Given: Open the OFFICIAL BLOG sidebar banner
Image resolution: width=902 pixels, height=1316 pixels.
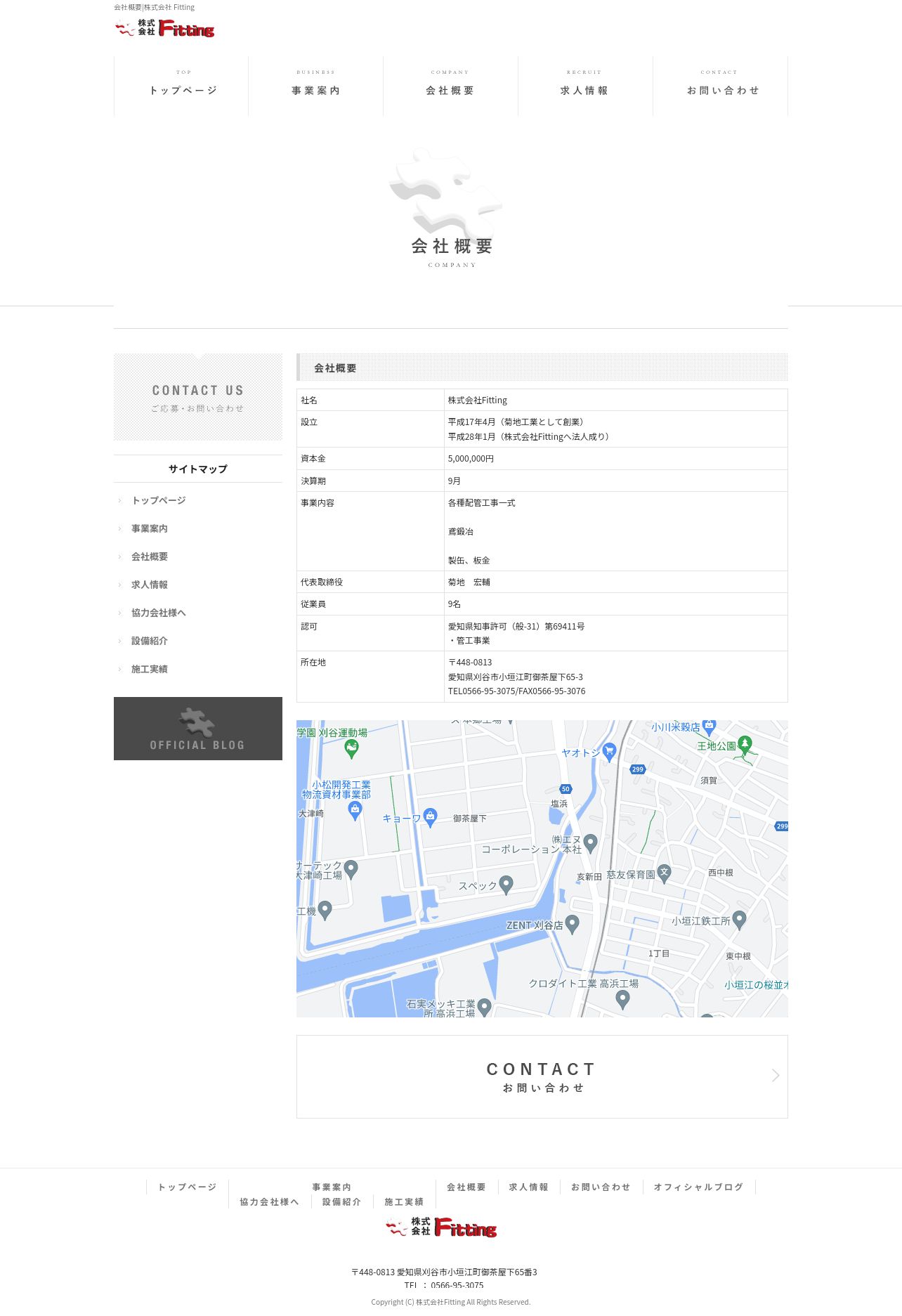Looking at the screenshot, I should pos(198,729).
